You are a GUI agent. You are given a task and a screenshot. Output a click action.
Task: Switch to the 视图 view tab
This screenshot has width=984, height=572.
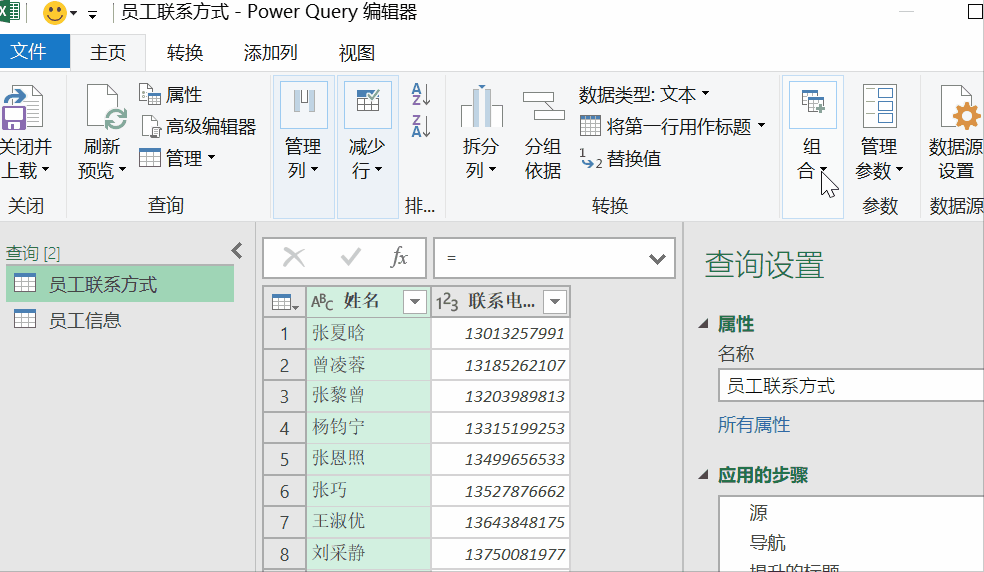356,53
